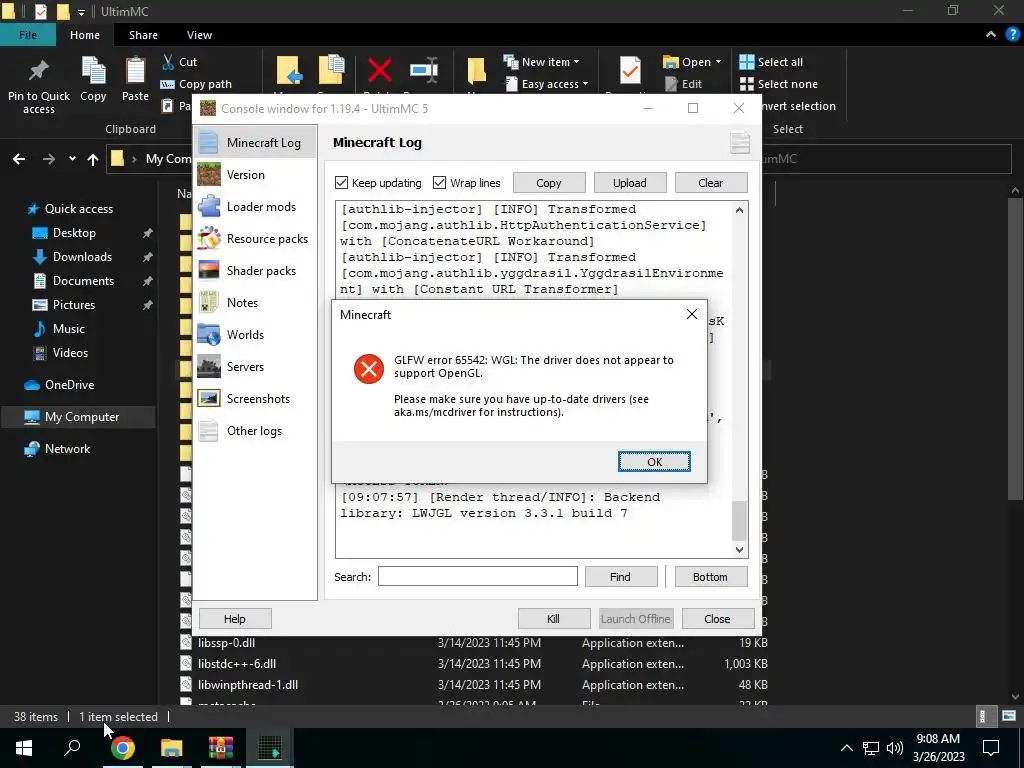Click OK in the Minecraft error dialog
Image resolution: width=1024 pixels, height=768 pixels.
point(654,462)
